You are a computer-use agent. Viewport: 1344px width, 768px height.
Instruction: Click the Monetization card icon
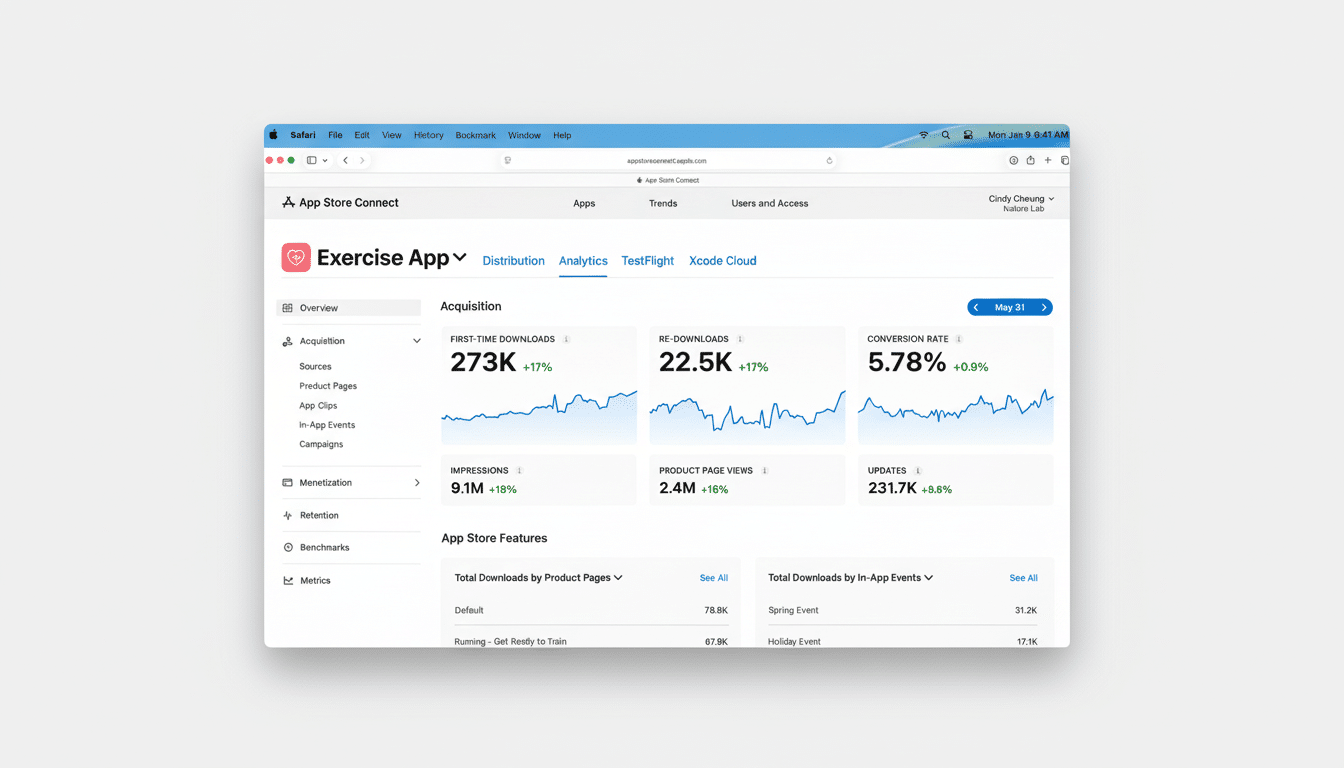point(288,483)
